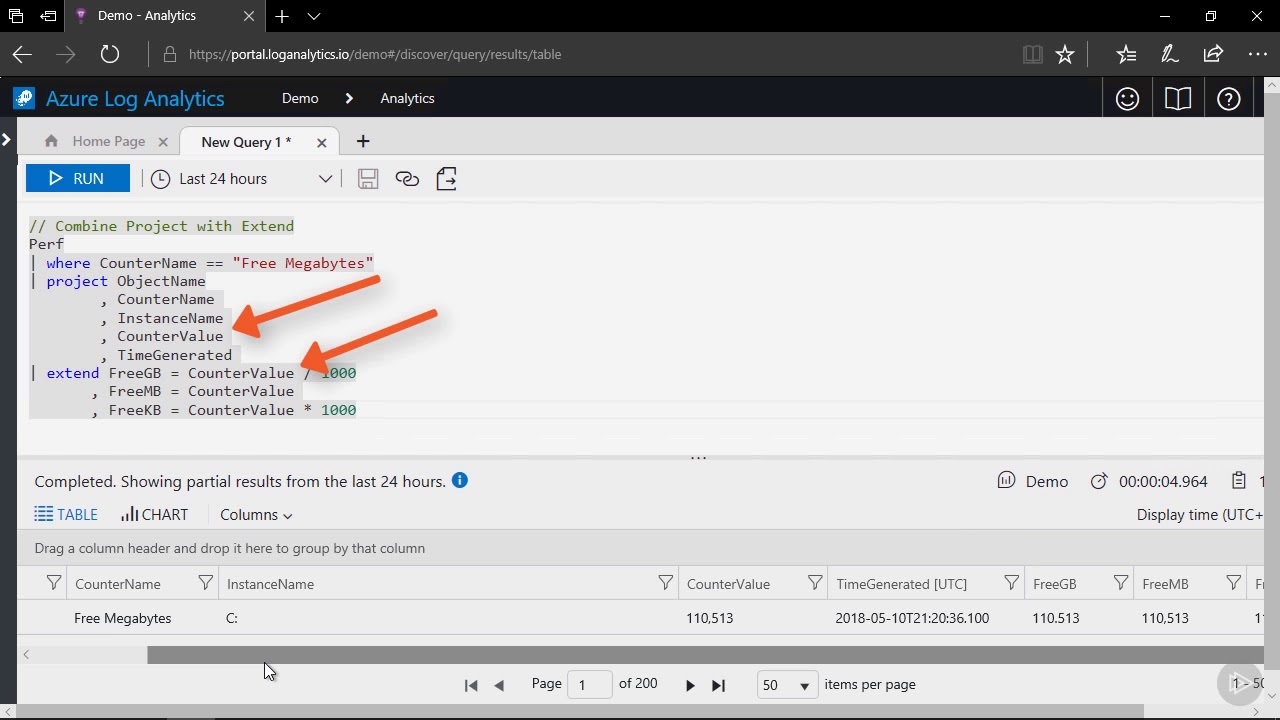Open the items per page dropdown
Image resolution: width=1280 pixels, height=720 pixels.
(x=788, y=685)
